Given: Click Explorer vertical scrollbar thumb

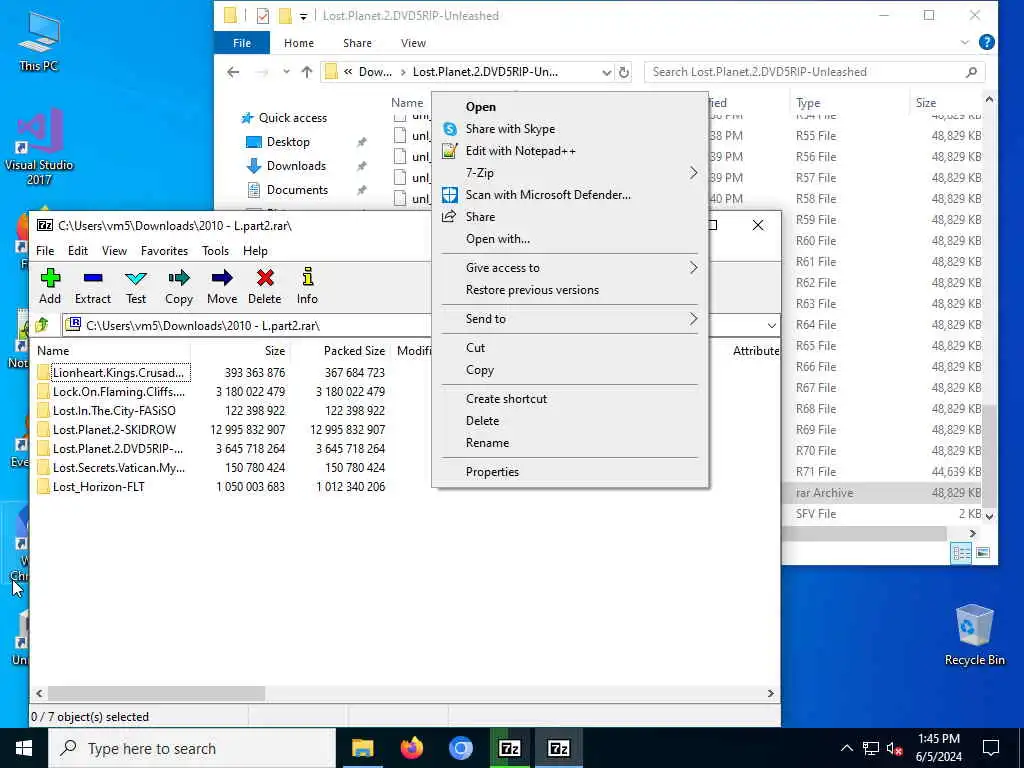Looking at the screenshot, I should [x=989, y=455].
